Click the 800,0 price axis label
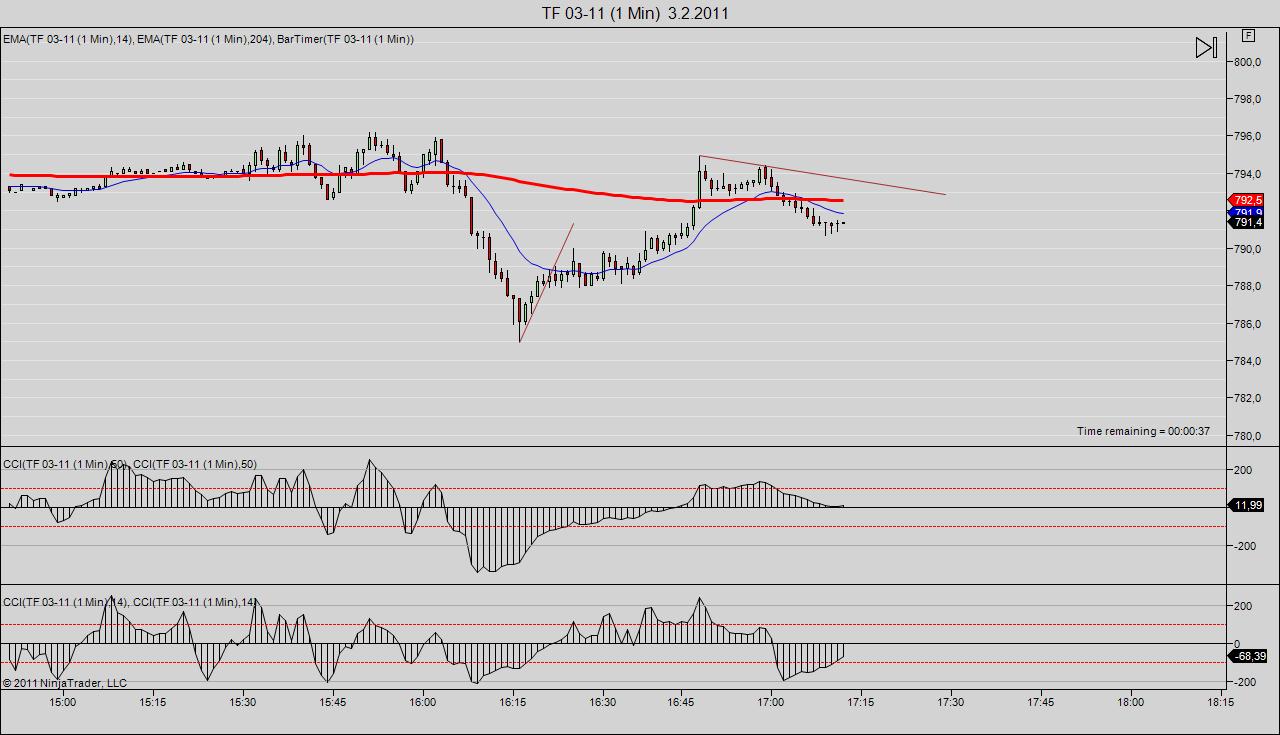 click(1247, 62)
